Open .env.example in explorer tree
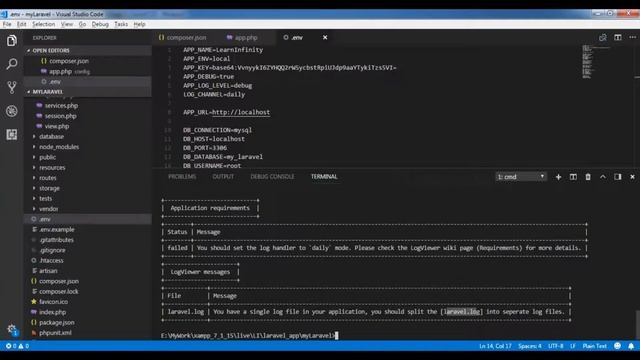 click(x=57, y=230)
